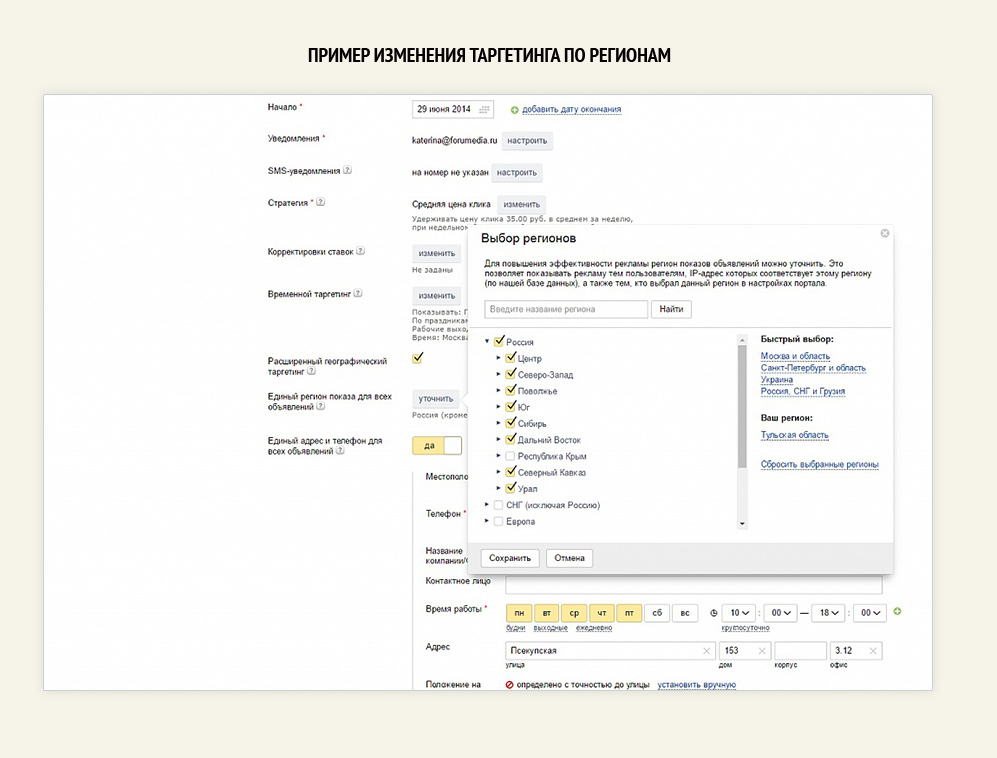Open help icon next to Единый регион показа
The width and height of the screenshot is (997, 758).
(320, 406)
